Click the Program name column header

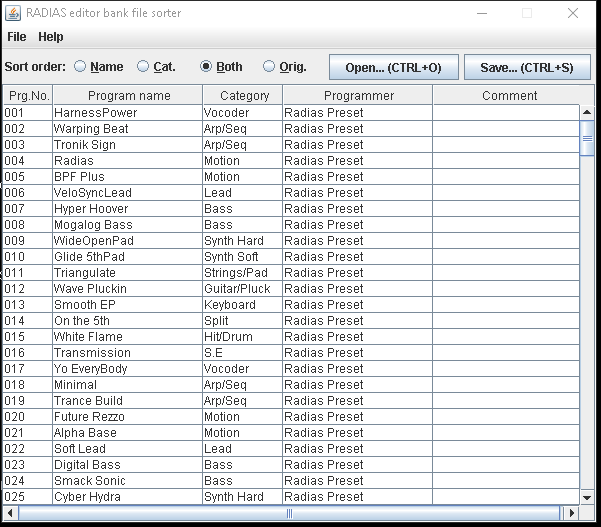128,95
